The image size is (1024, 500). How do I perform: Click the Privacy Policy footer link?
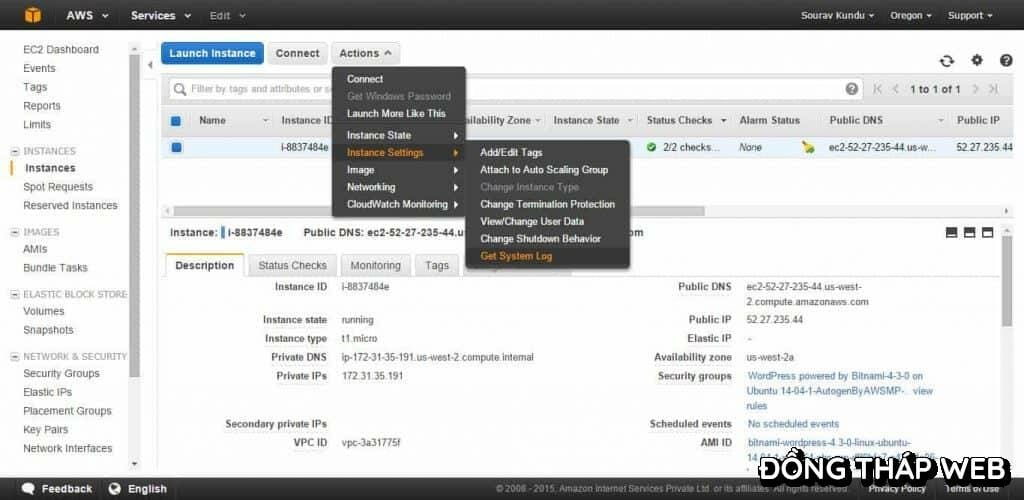point(897,488)
